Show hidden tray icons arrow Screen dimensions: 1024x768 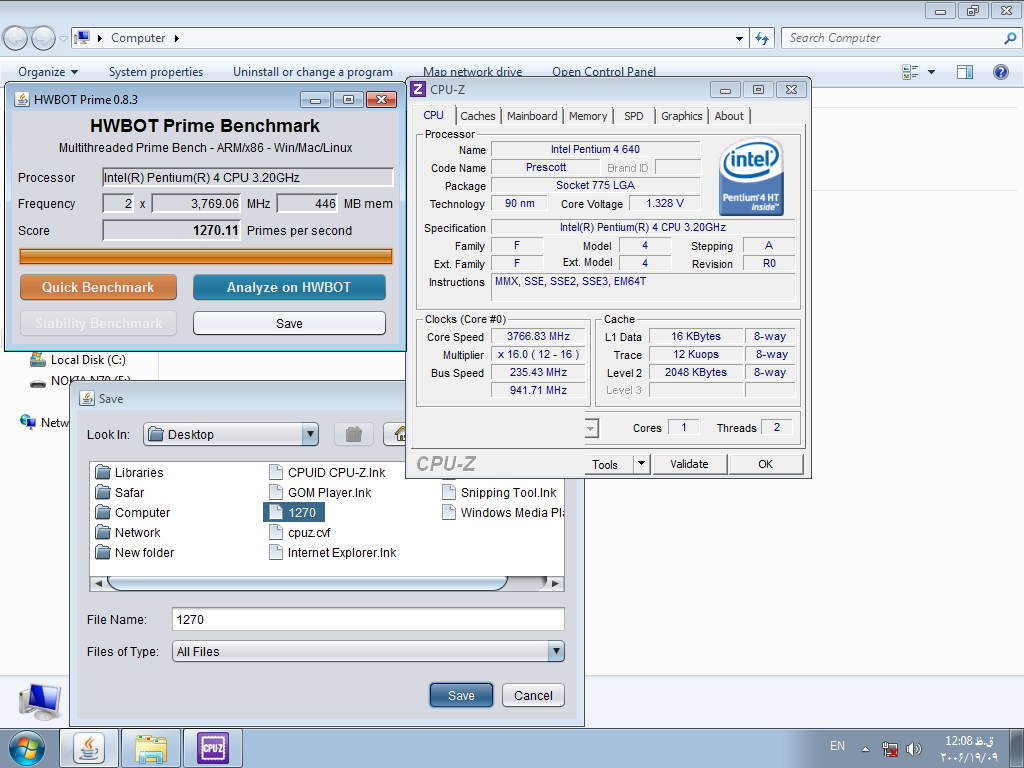[x=865, y=748]
